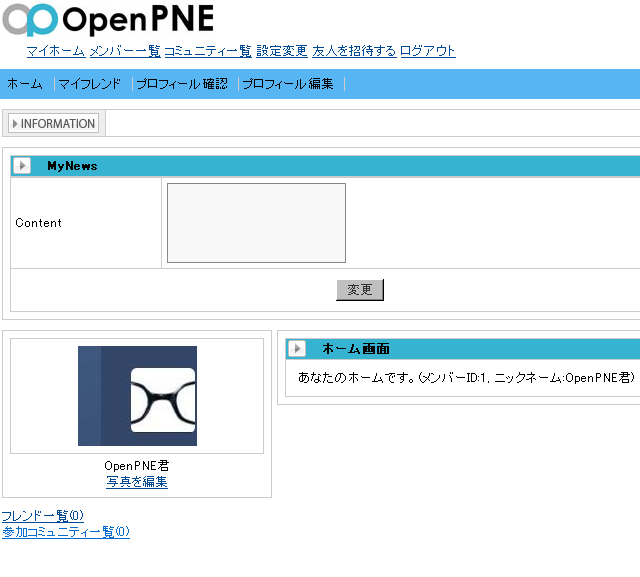Click 友人を招待する invite link
Viewport: 640px width, 577px height.
pos(353,51)
